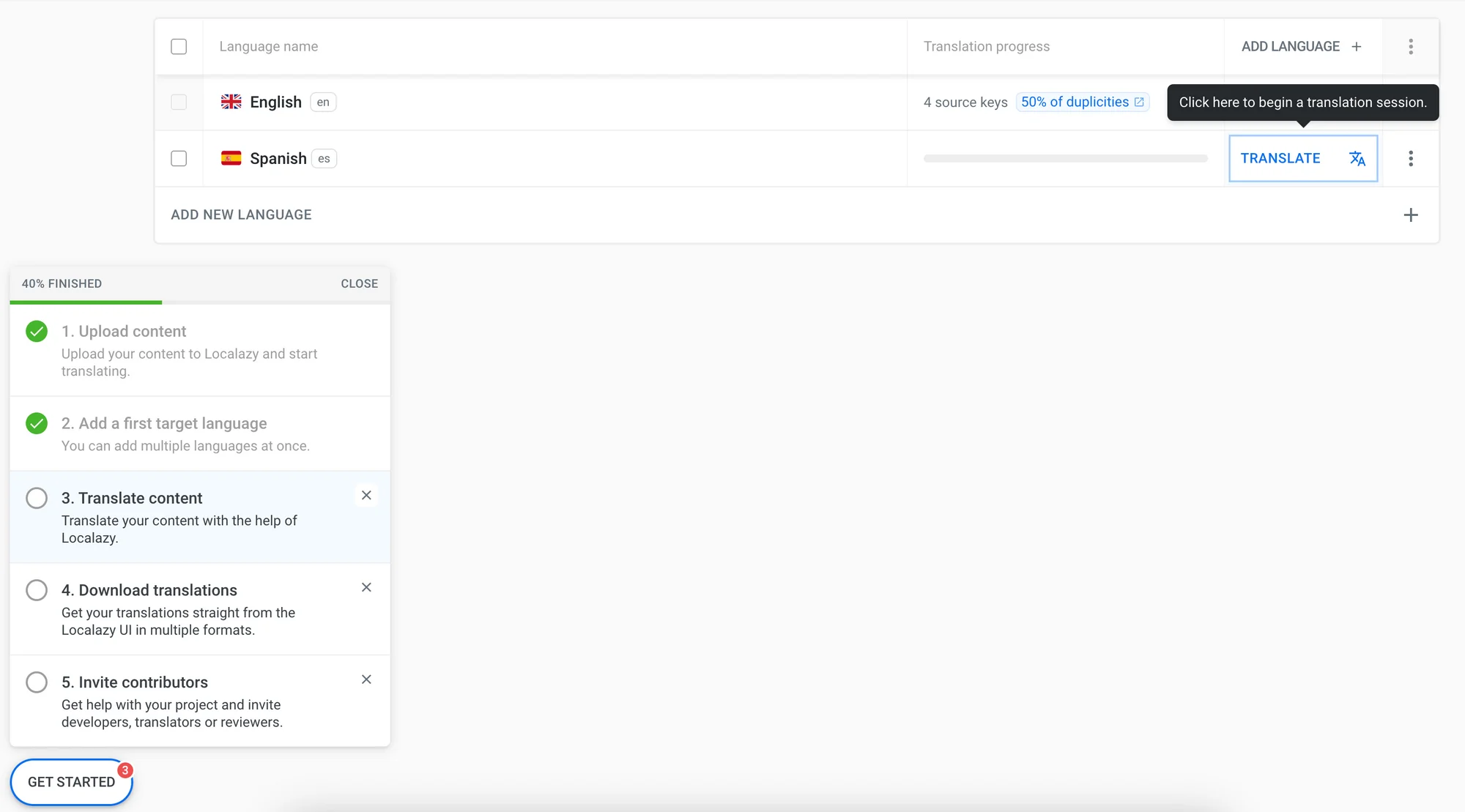Check the Spanish language checkbox

179,158
